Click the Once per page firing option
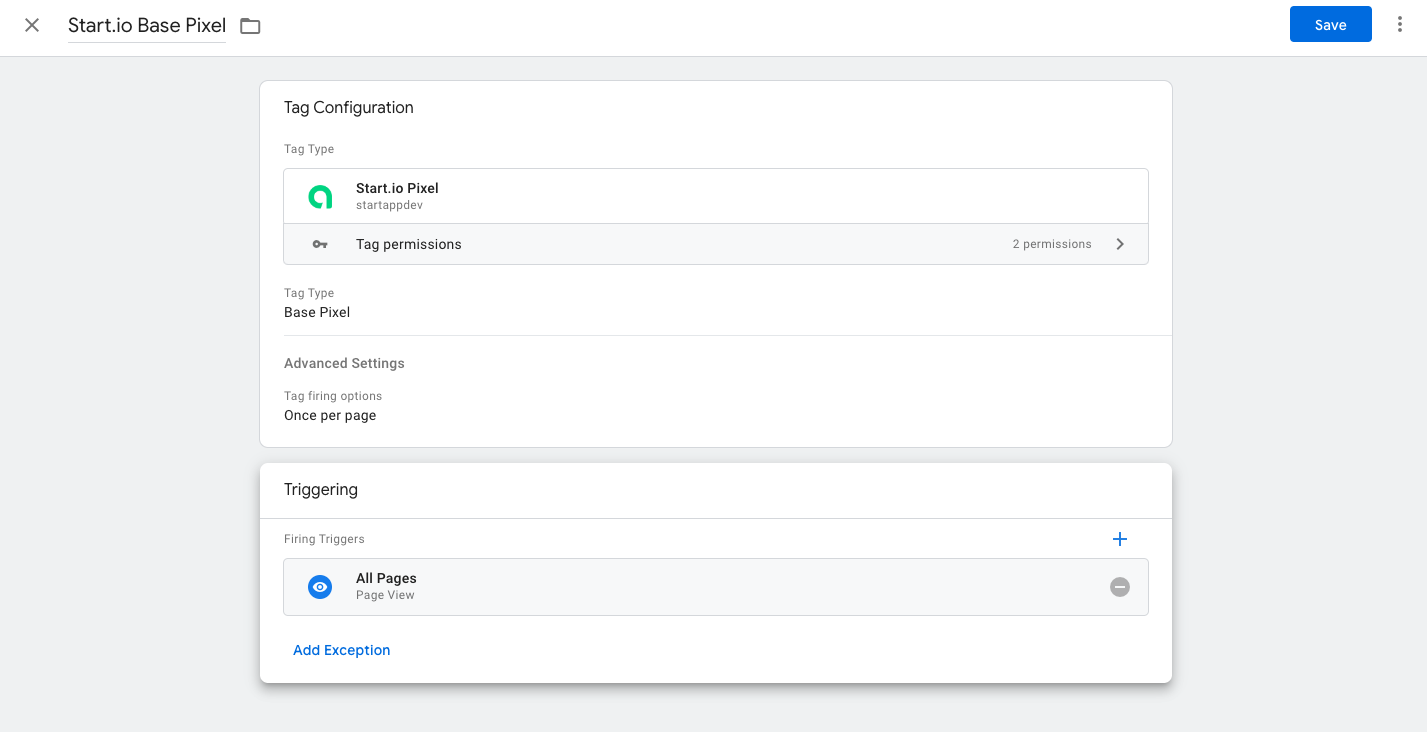 pos(330,415)
